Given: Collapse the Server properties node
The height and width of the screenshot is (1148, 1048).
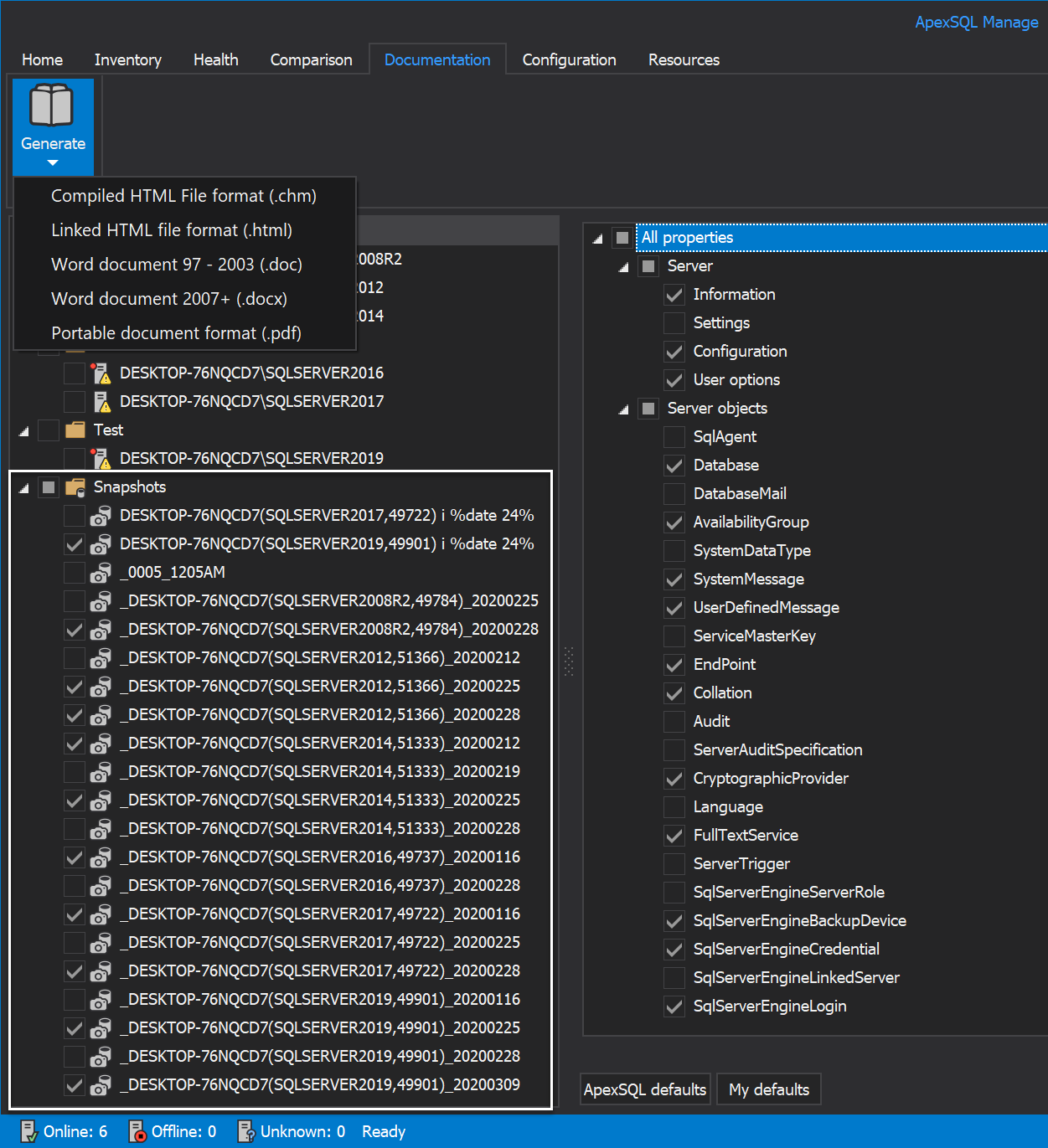Looking at the screenshot, I should point(623,267).
